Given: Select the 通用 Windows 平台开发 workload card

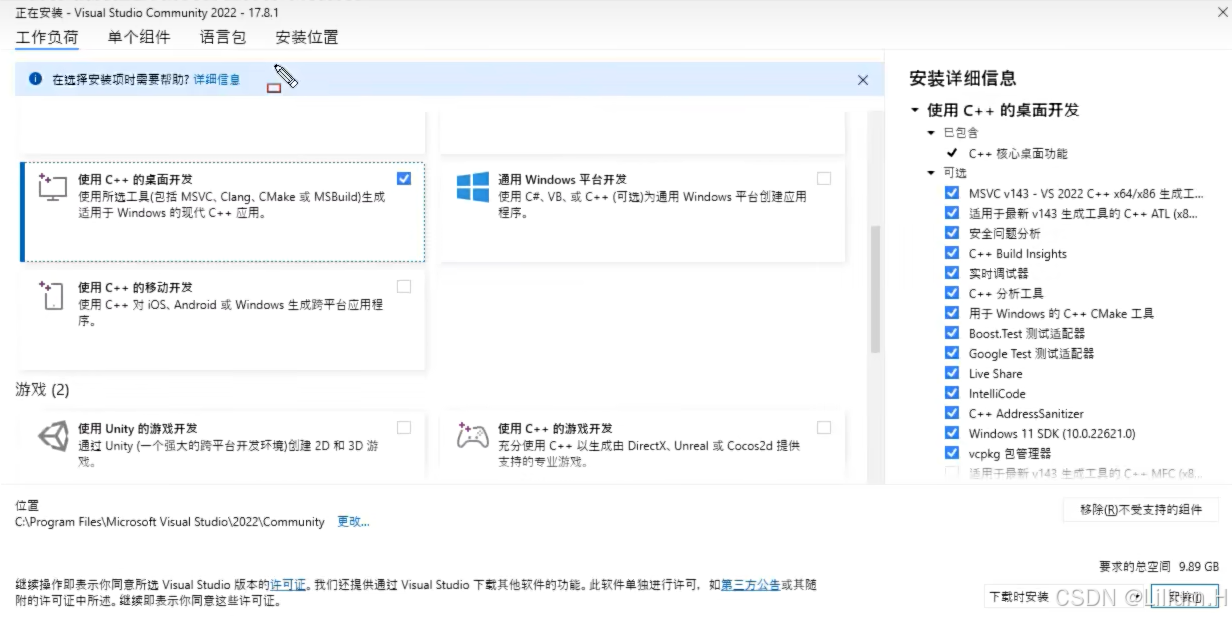Looking at the screenshot, I should 642,212.
